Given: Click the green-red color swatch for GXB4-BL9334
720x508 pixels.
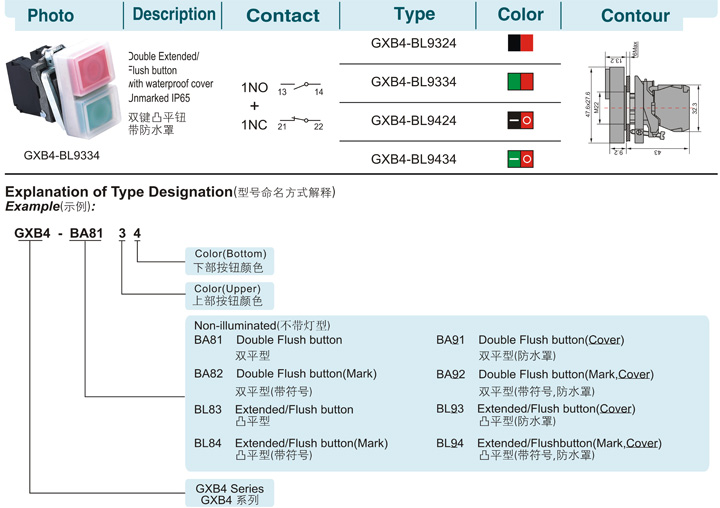Looking at the screenshot, I should tap(520, 81).
